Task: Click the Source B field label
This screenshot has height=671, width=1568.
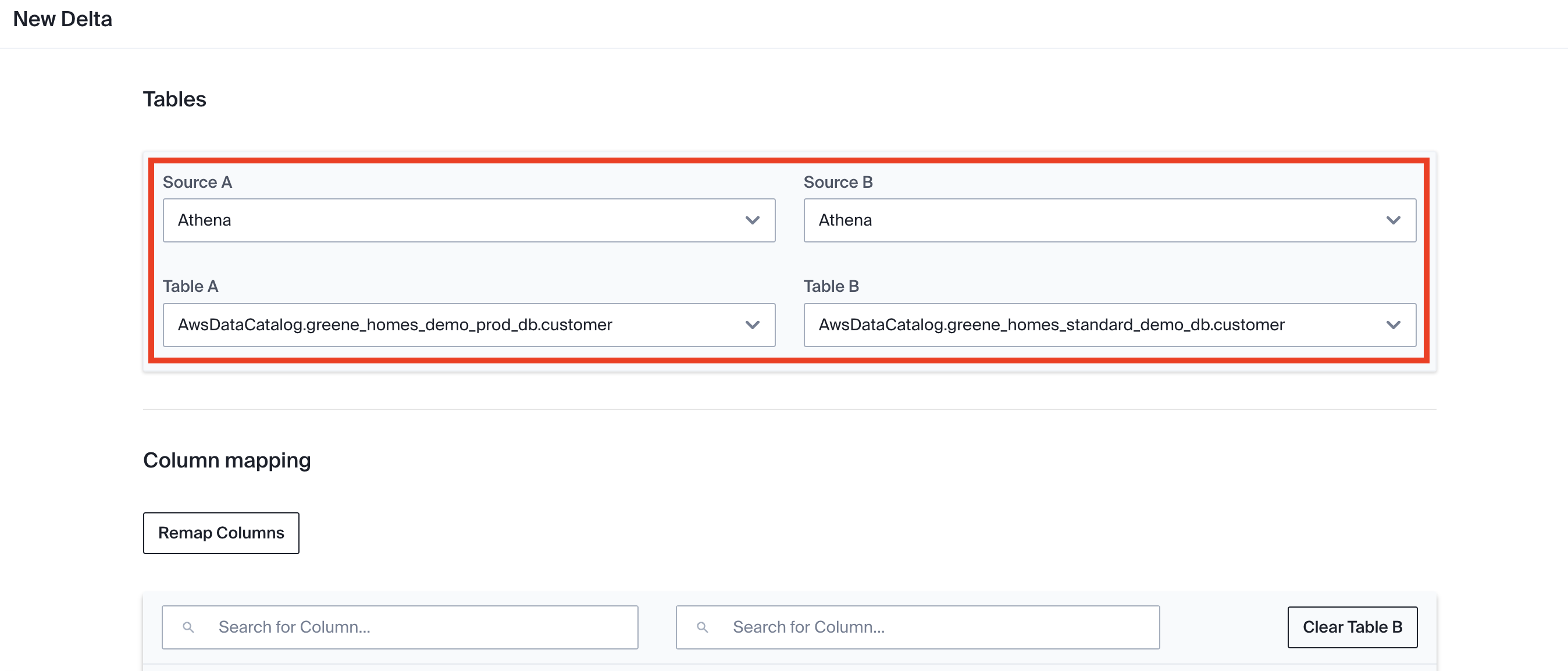Action: pos(838,182)
